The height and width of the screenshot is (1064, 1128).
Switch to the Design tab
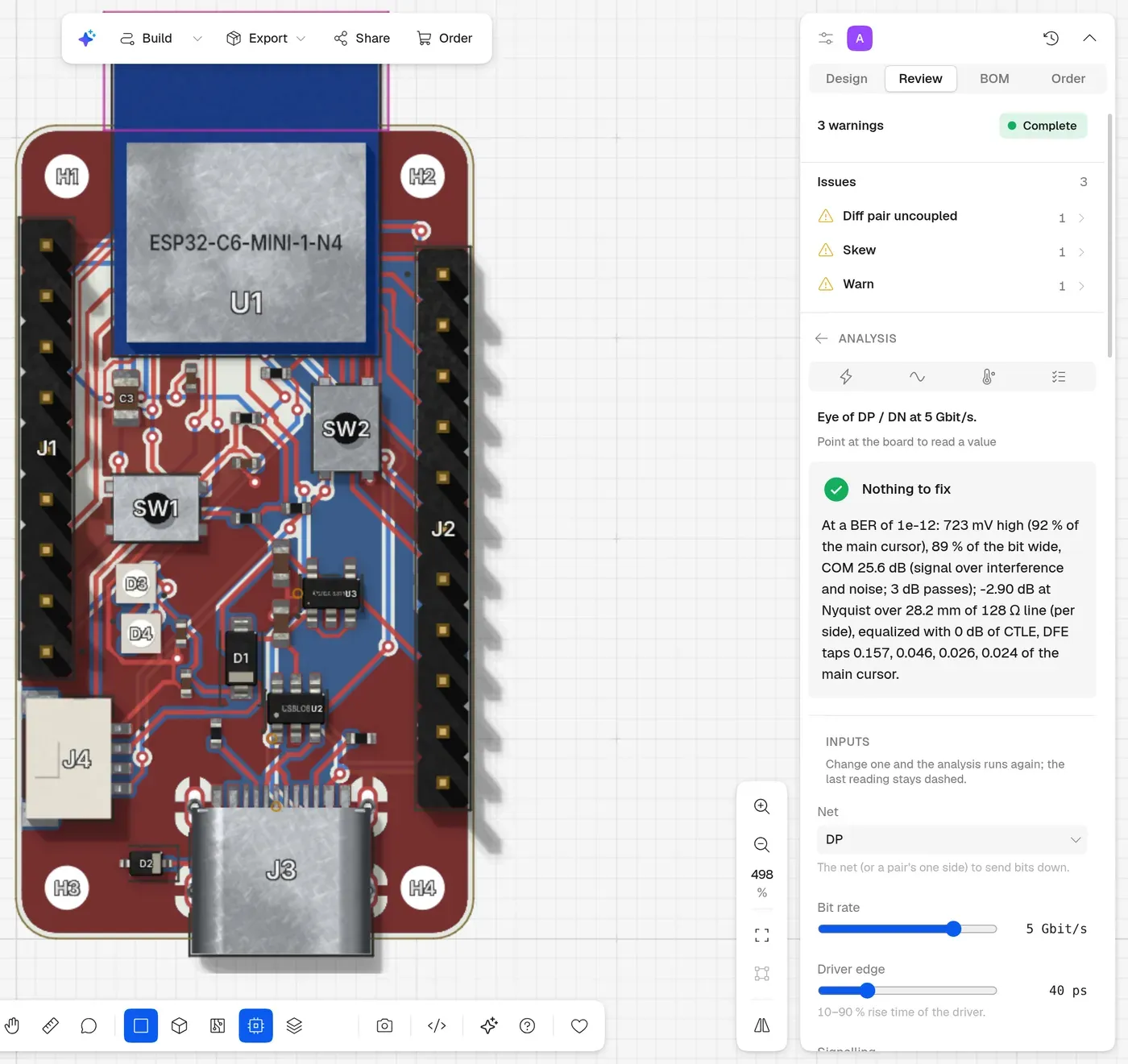tap(847, 78)
